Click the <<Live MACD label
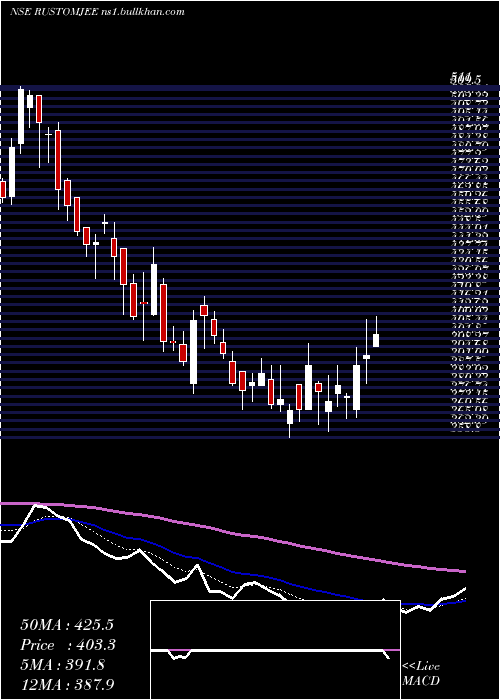500x700 pixels. tap(421, 673)
